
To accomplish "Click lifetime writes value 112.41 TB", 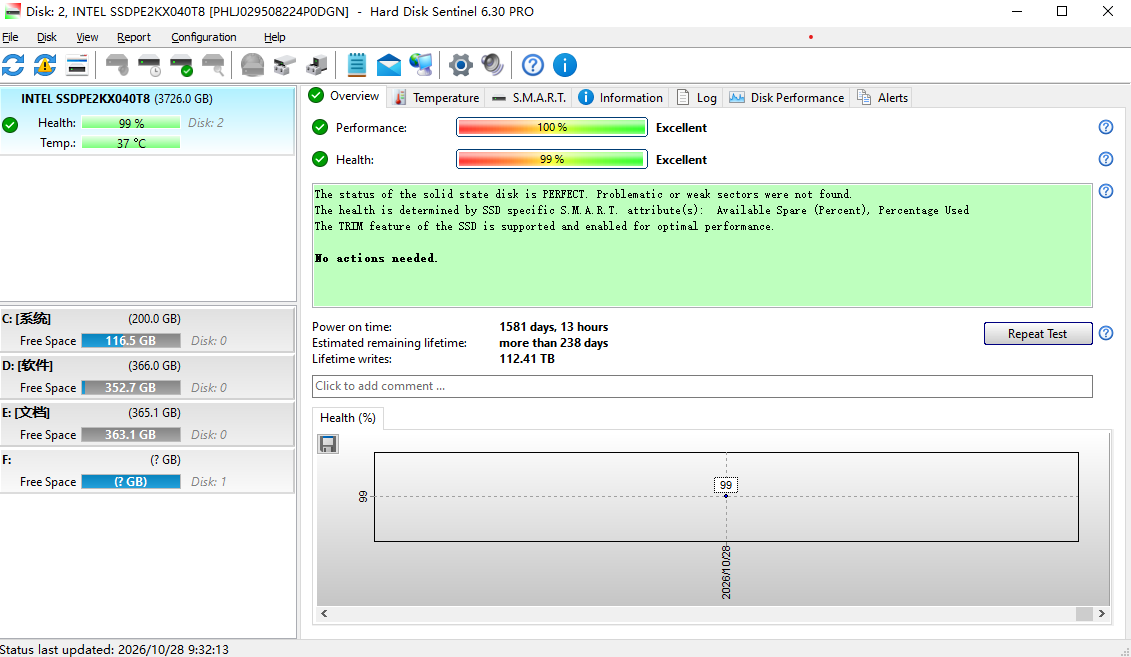I will pyautogui.click(x=527, y=358).
